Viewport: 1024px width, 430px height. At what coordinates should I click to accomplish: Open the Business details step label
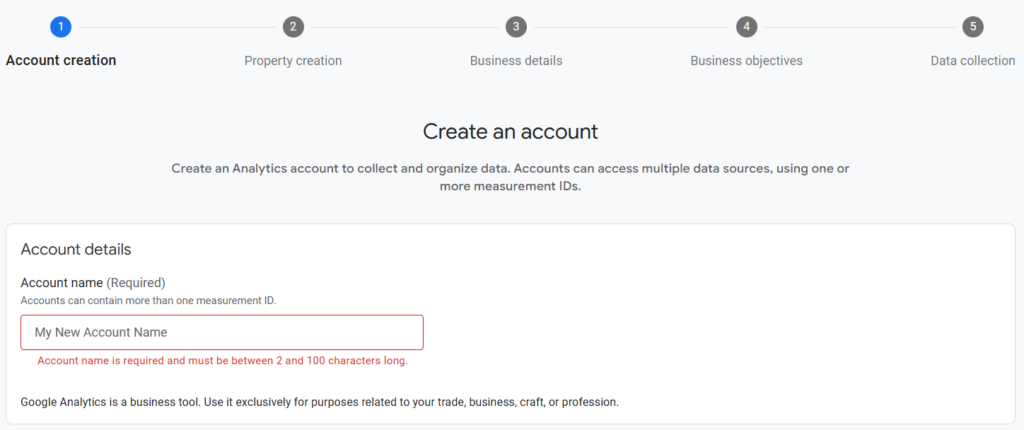point(516,61)
